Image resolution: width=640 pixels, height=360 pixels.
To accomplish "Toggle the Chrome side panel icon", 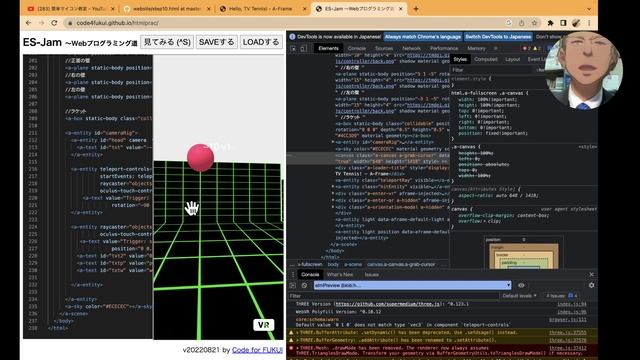I will (x=563, y=23).
